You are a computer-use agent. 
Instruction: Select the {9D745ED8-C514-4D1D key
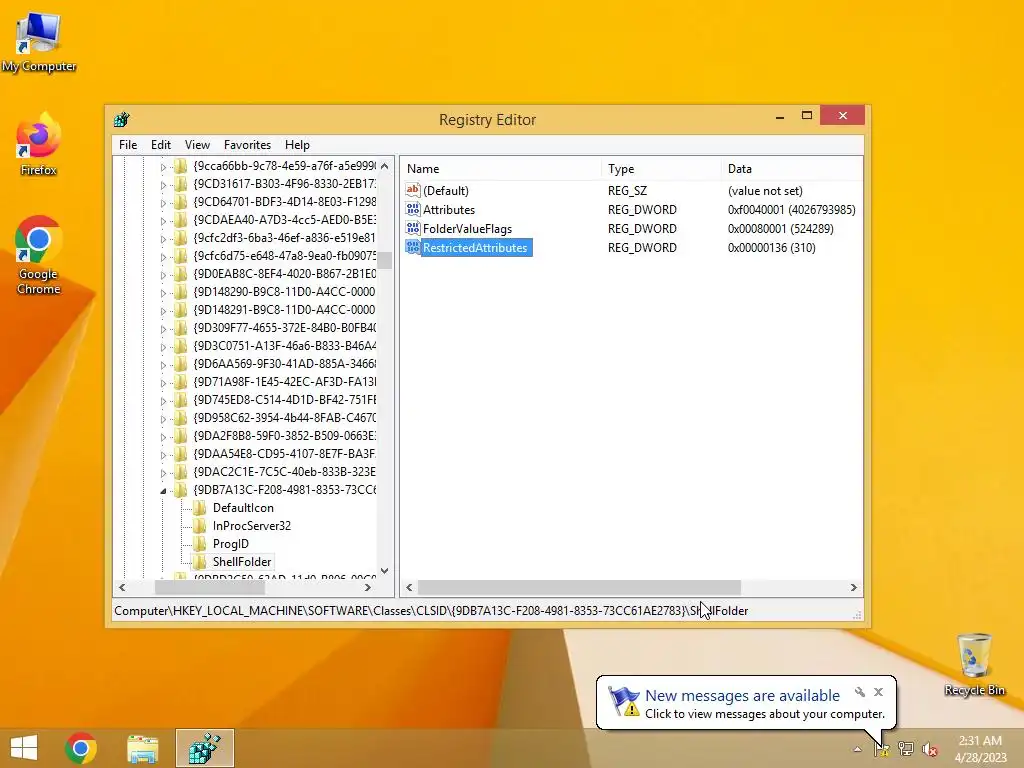[x=284, y=400]
